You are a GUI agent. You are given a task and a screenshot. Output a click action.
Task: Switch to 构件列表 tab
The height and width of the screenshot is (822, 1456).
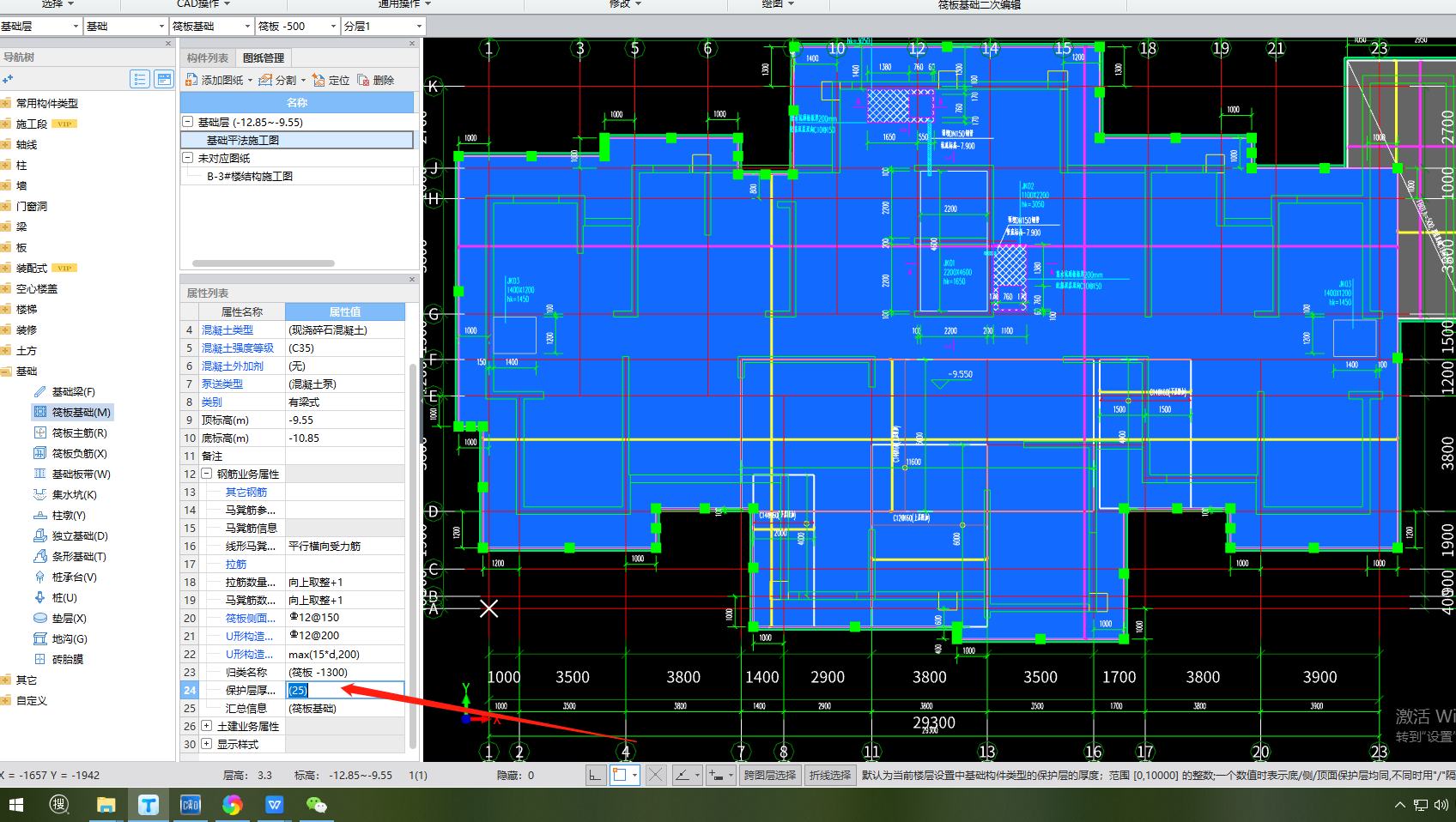click(208, 57)
